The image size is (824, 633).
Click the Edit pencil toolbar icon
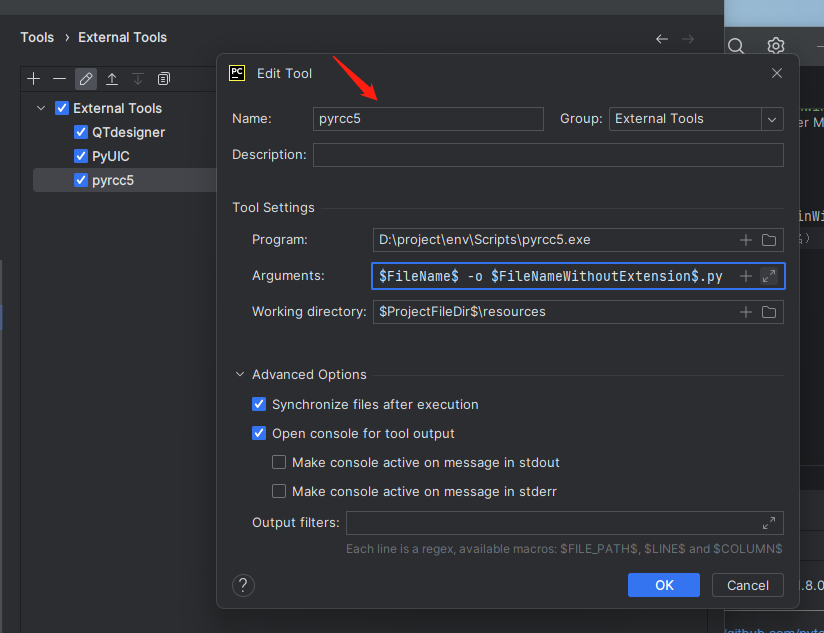coord(86,78)
